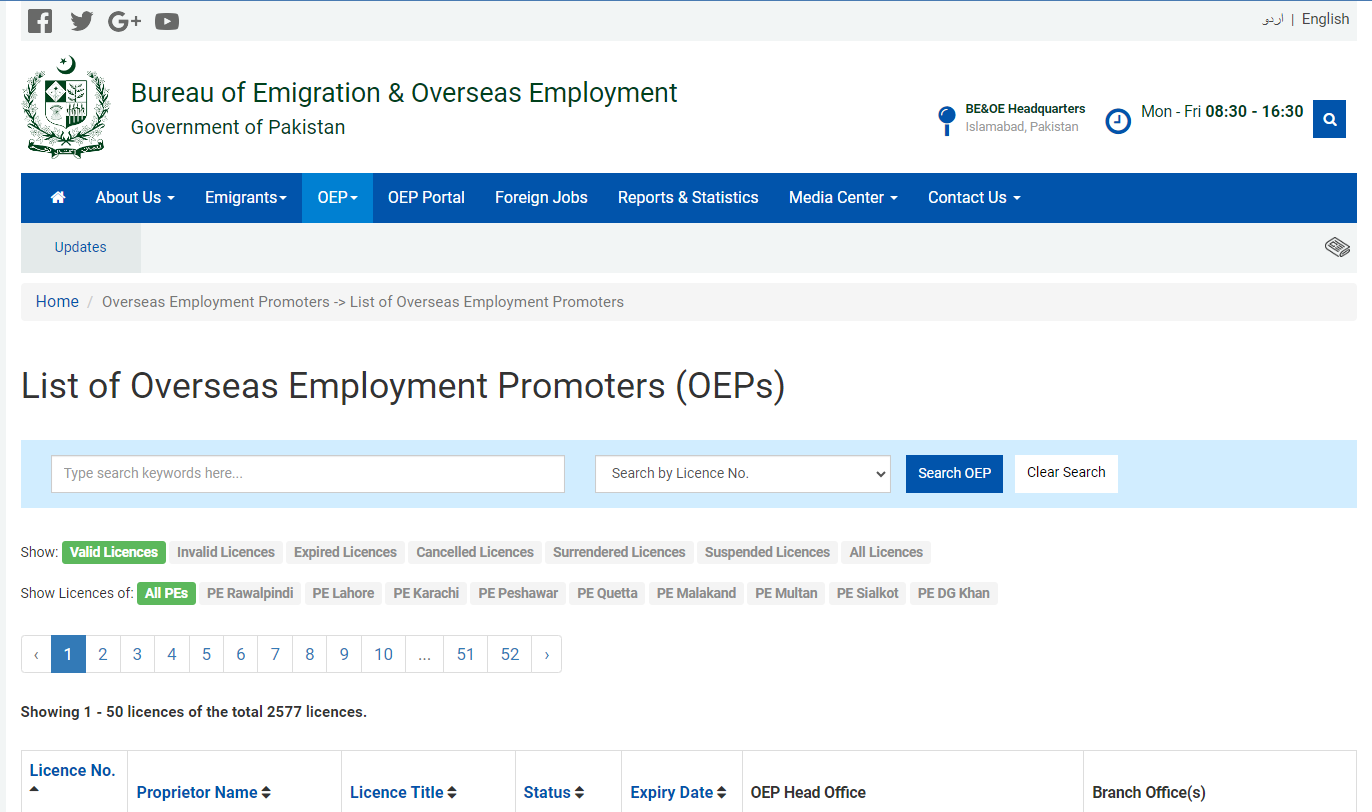Screen dimensions: 1372x812
Task: Go to pagination page 8
Action: [310, 655]
